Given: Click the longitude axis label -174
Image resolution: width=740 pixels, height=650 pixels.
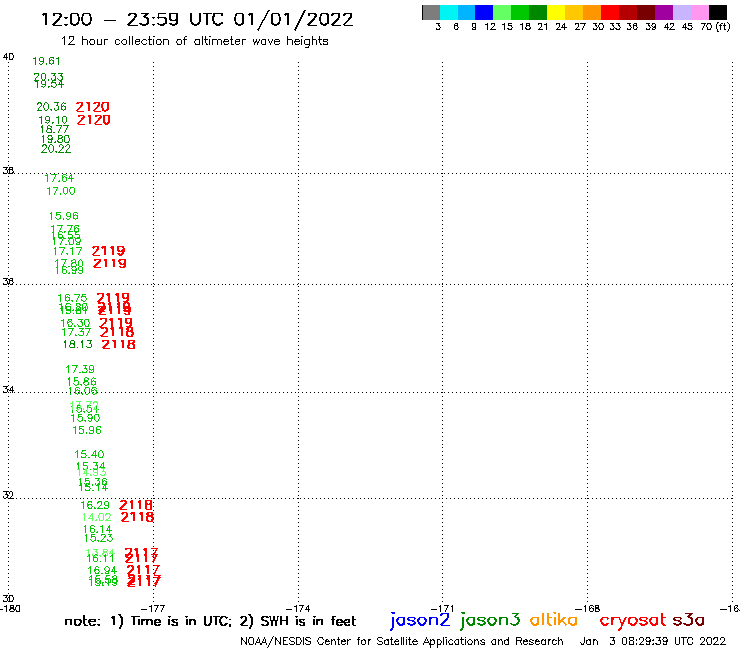Looking at the screenshot, I should click(298, 609).
